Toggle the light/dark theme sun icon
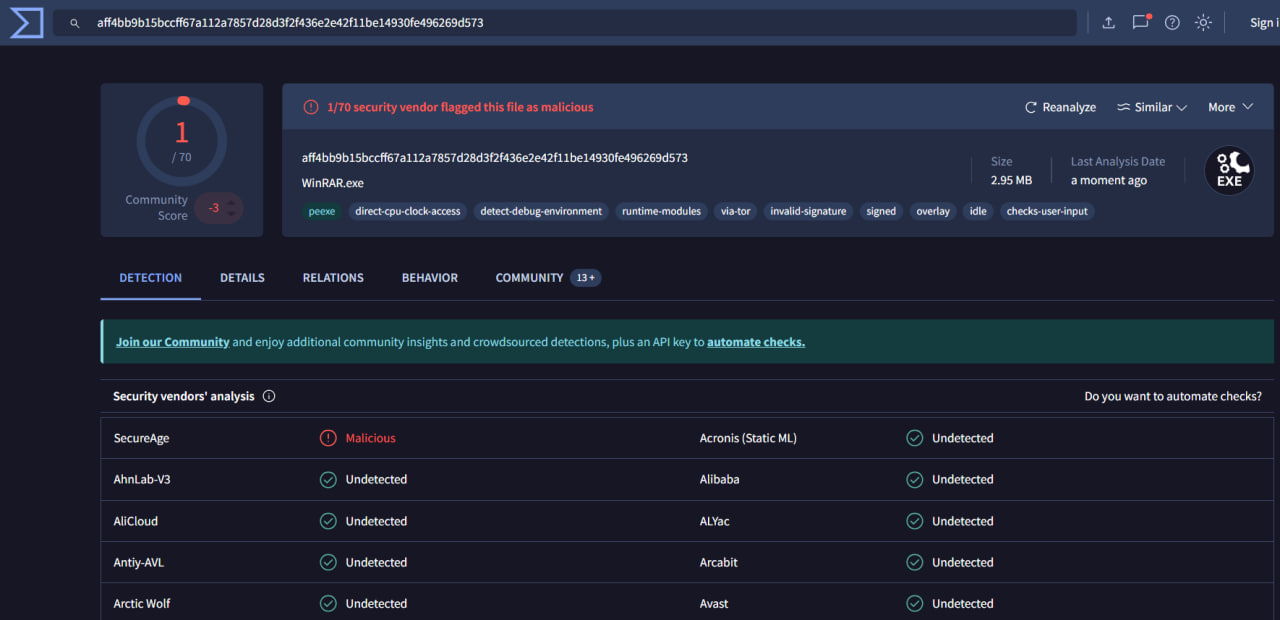Image resolution: width=1280 pixels, height=620 pixels. 1203,22
